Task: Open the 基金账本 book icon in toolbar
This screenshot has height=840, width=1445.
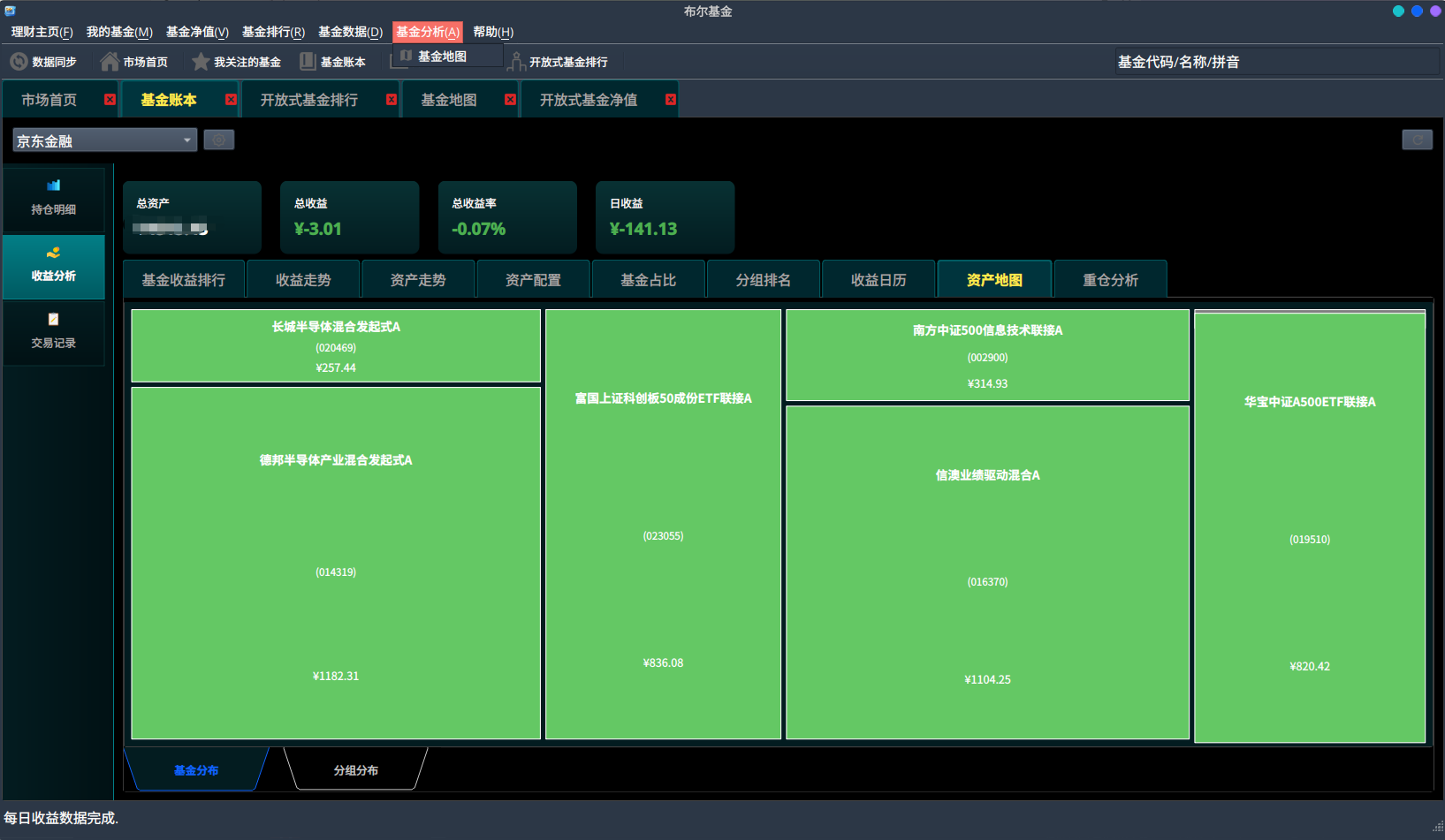Action: (x=308, y=62)
